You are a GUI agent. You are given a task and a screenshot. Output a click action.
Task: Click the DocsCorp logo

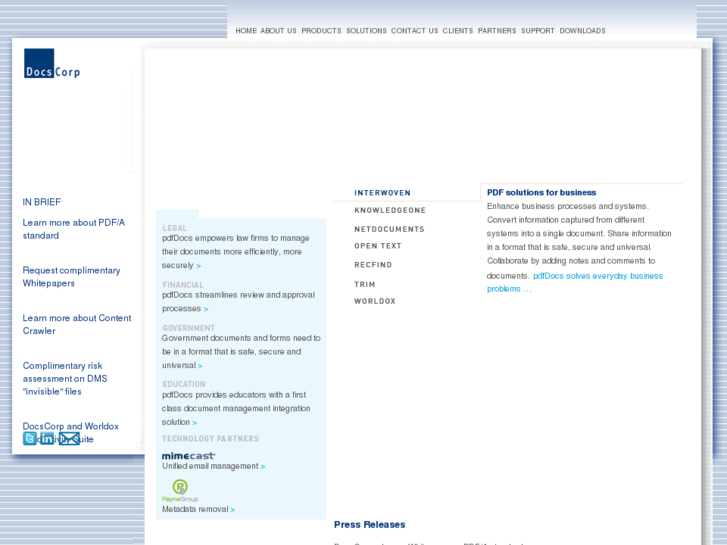[x=52, y=63]
